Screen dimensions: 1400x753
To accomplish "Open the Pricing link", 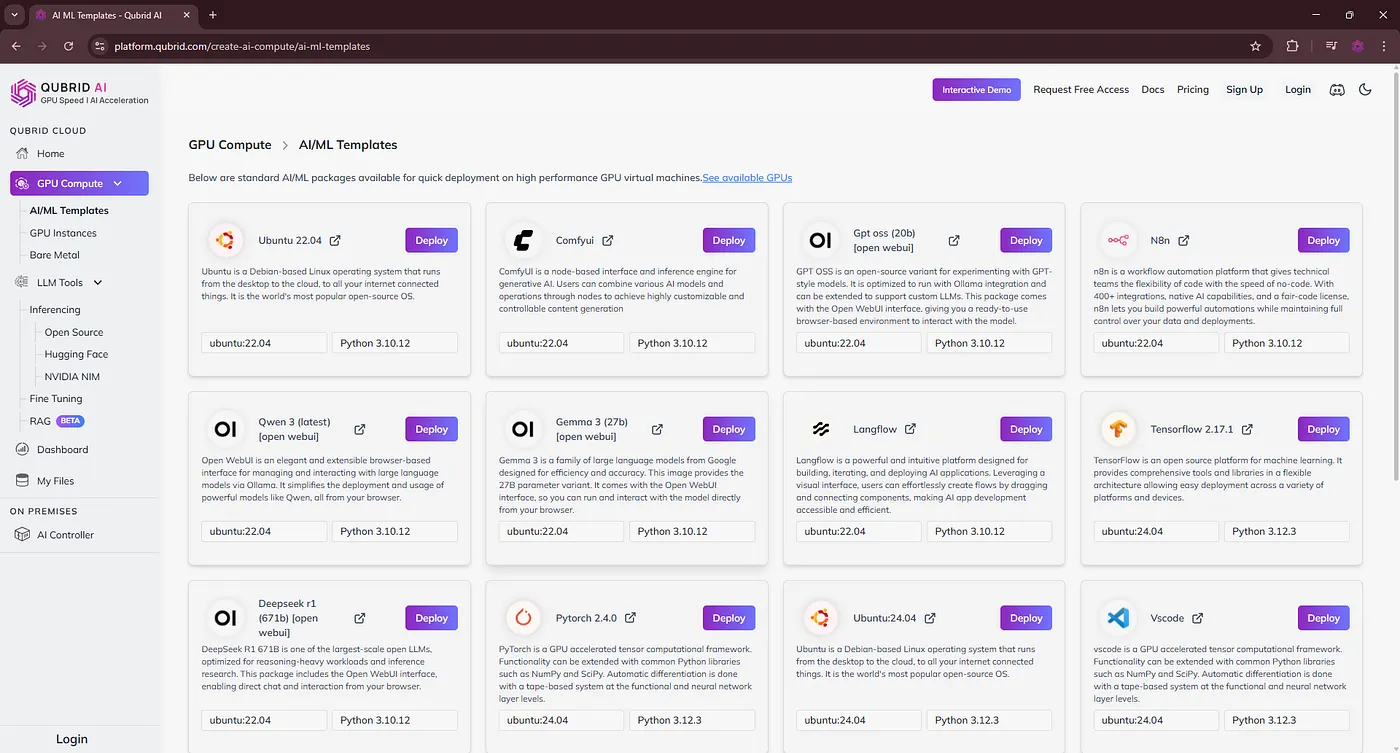I will click(x=1193, y=90).
